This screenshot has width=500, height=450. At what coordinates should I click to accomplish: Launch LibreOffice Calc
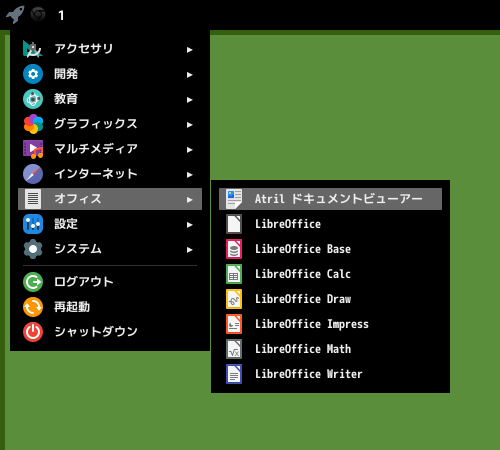click(330, 274)
